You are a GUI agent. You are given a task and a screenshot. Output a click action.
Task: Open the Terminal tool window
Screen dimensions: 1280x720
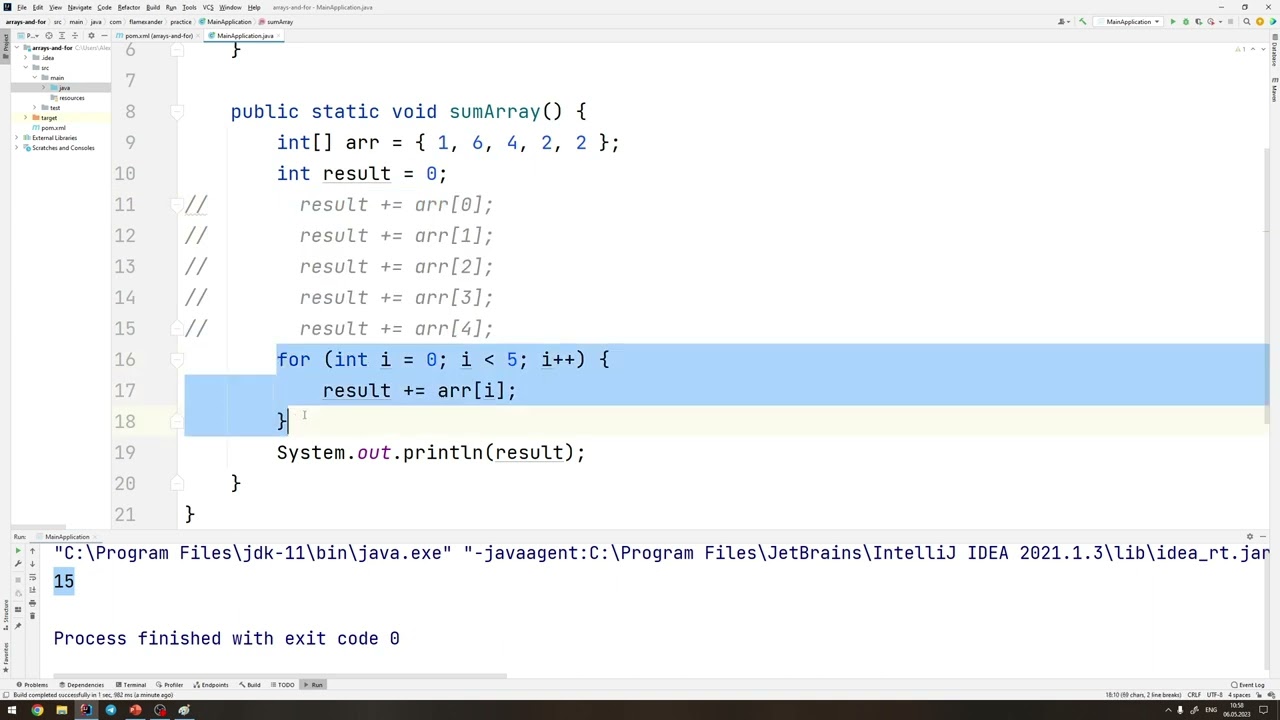pos(131,685)
